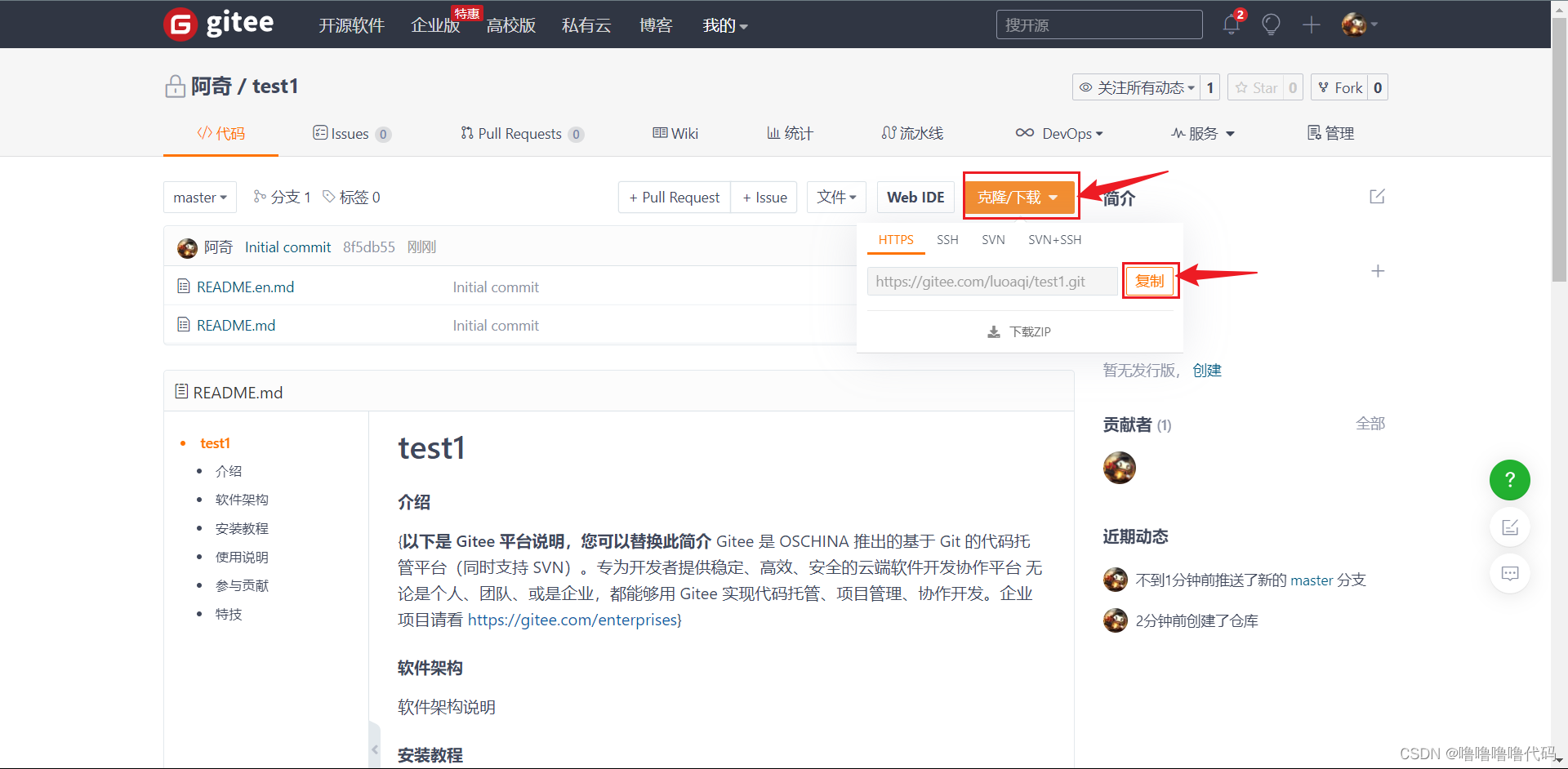Click the 阿奇 commit author avatar
This screenshot has width=1568, height=769.
click(x=187, y=247)
